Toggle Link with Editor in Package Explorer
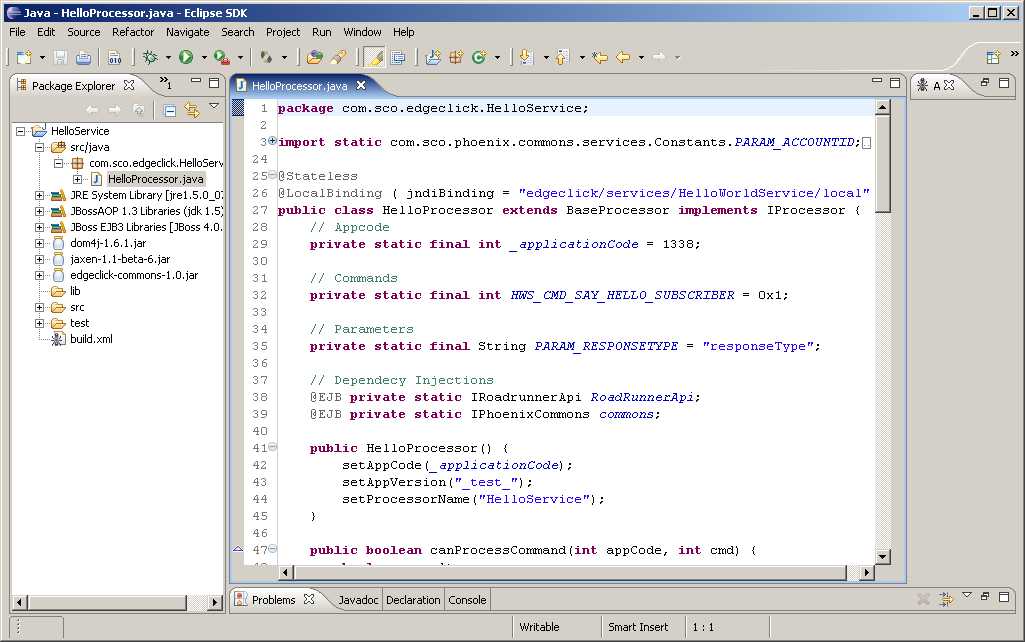The image size is (1025, 642). pyautogui.click(x=192, y=110)
